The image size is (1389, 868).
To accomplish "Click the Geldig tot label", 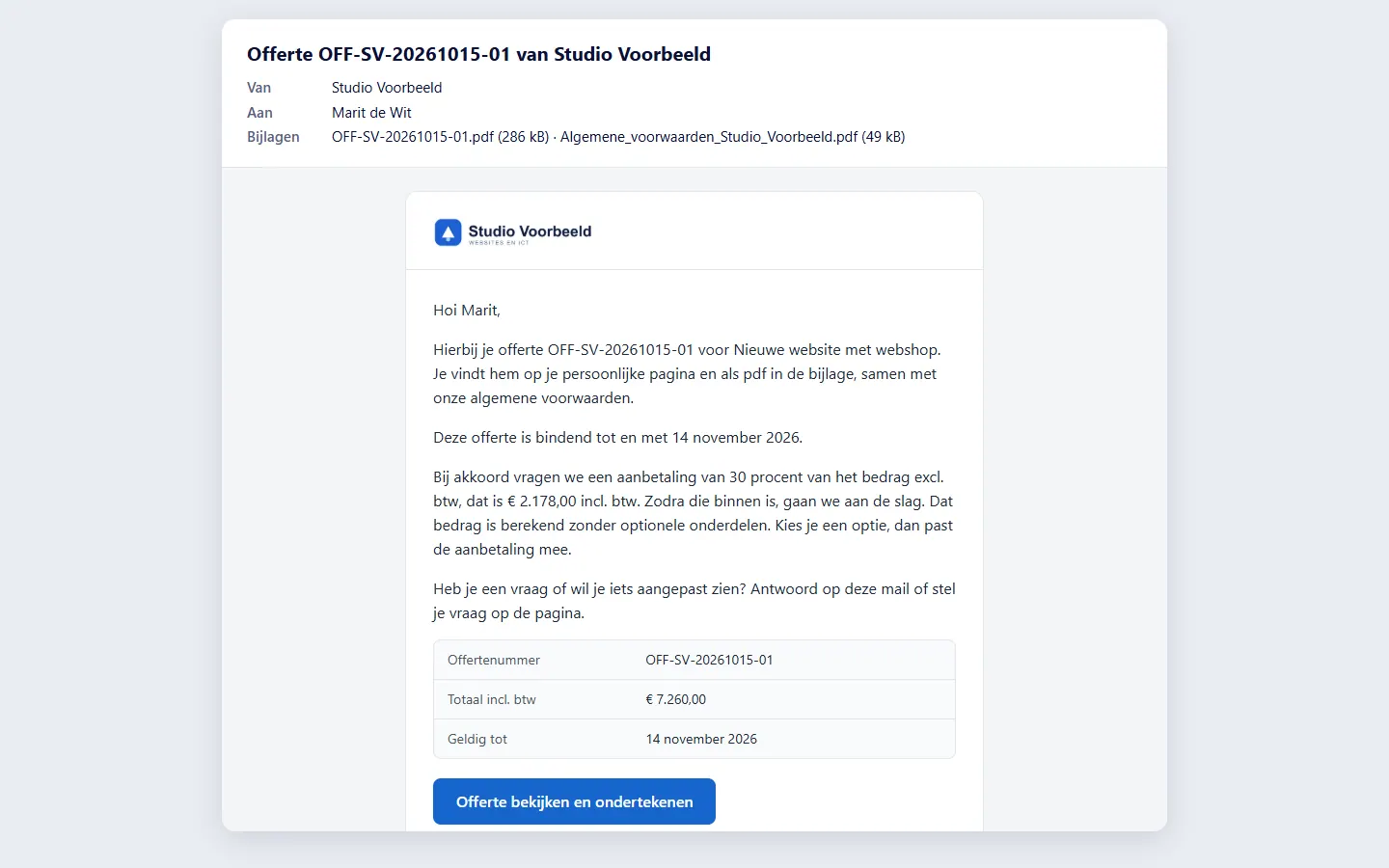I will click(477, 740).
